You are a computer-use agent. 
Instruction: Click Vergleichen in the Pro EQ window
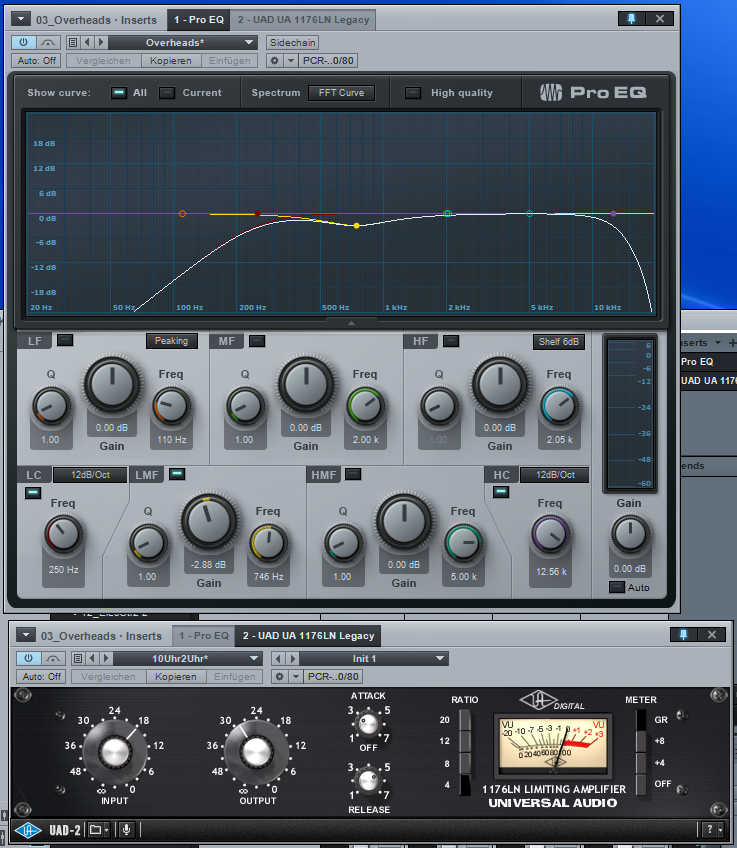pyautogui.click(x=104, y=61)
